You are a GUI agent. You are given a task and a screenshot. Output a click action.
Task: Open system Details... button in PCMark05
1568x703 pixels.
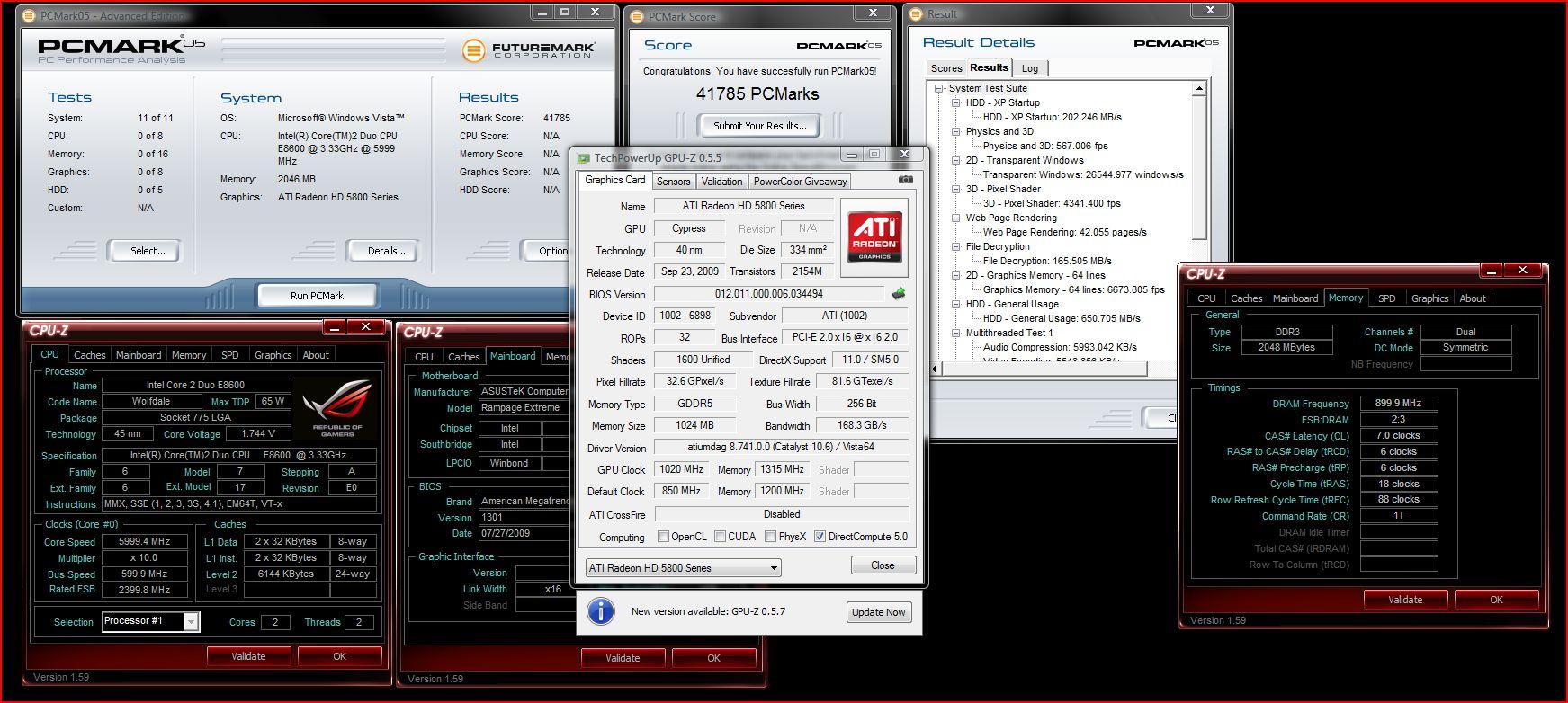(385, 251)
